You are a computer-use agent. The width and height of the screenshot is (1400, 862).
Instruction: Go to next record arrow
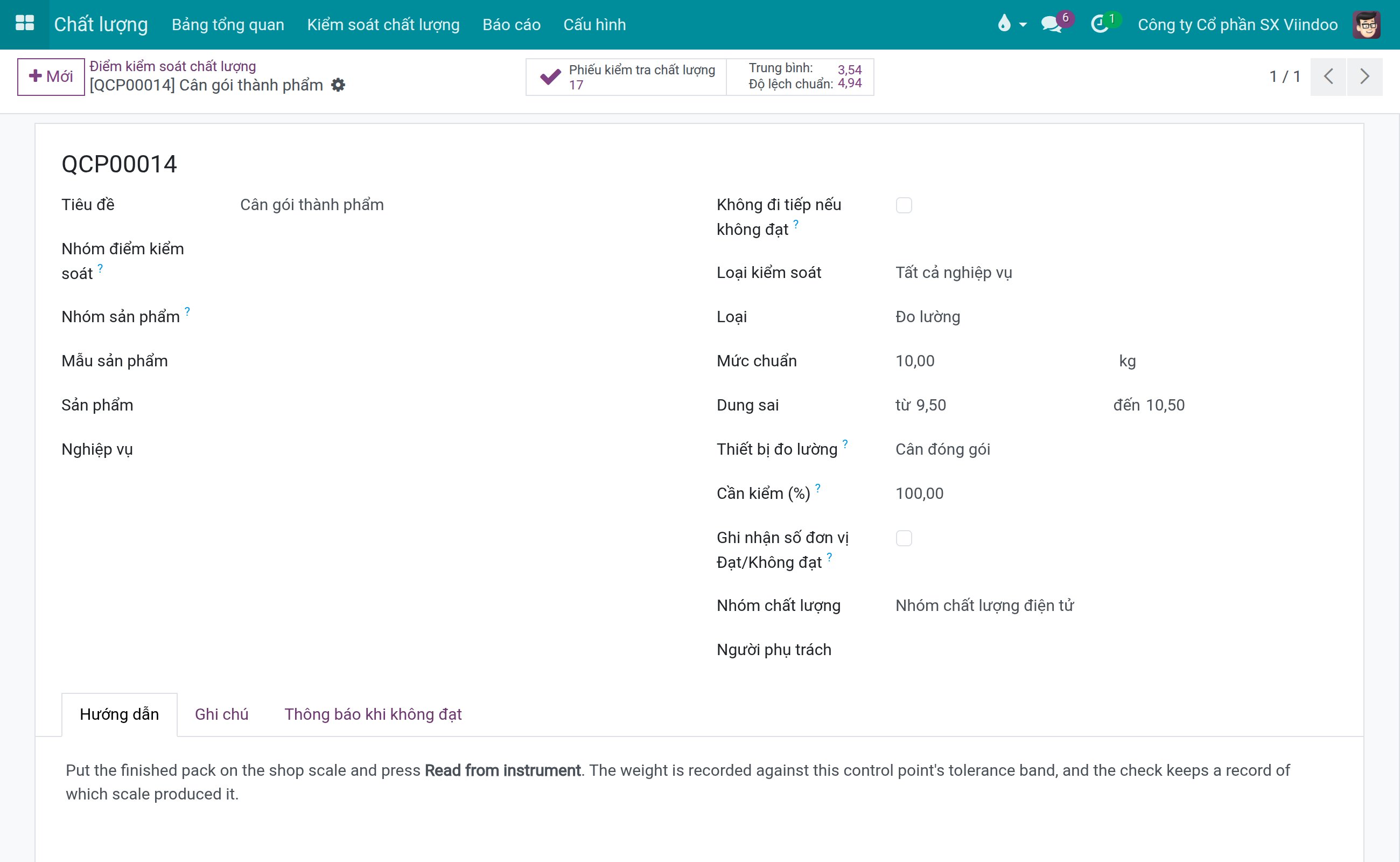(x=1364, y=77)
